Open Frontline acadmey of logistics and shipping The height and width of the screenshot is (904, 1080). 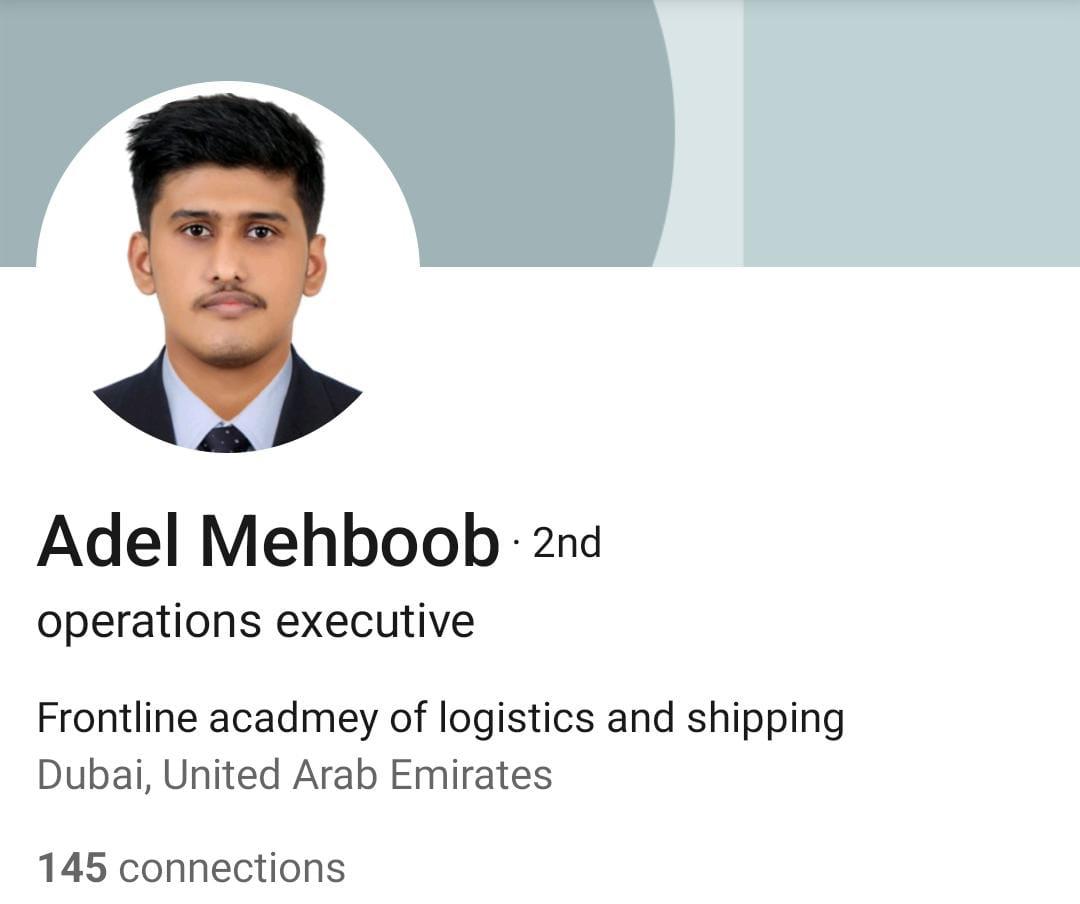pos(440,719)
